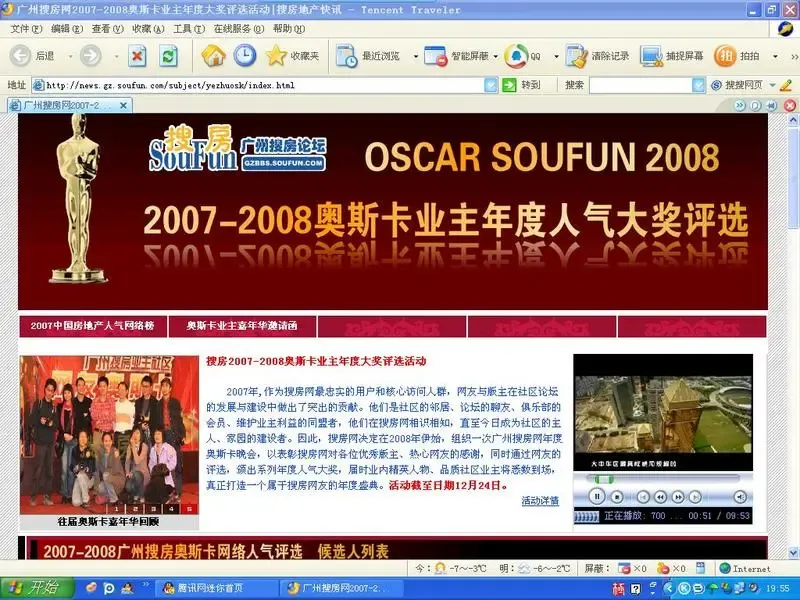Refresh the page with green arrows icon
Screen dimensions: 800x600
coord(168,56)
